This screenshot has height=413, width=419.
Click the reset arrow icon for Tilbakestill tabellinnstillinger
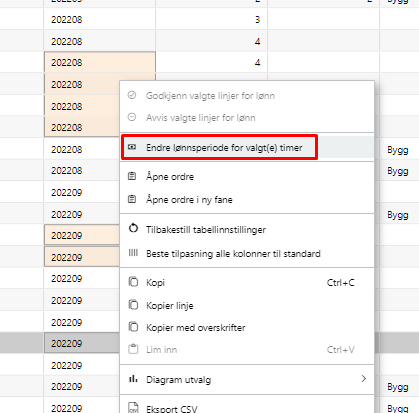(133, 229)
